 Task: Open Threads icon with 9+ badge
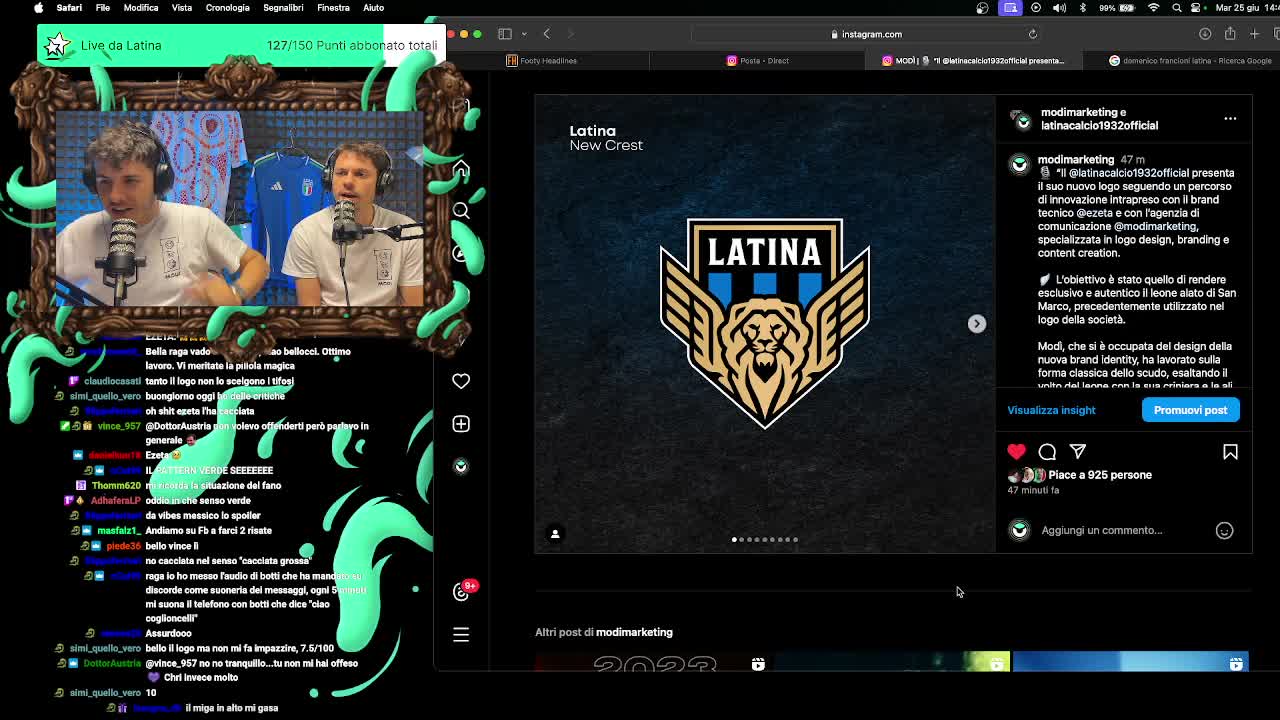462,591
